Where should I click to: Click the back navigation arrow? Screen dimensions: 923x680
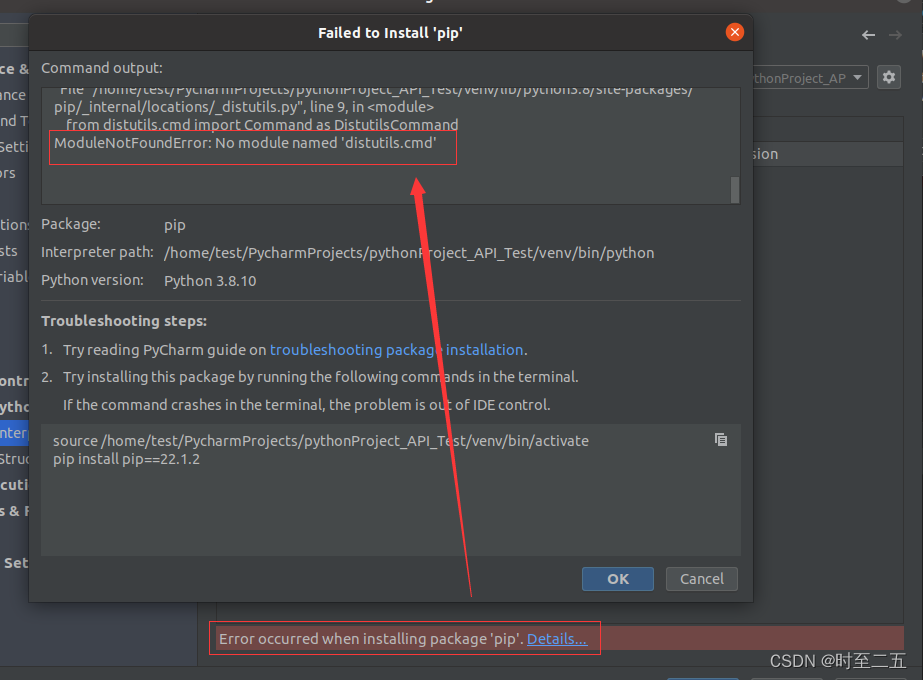[x=868, y=33]
